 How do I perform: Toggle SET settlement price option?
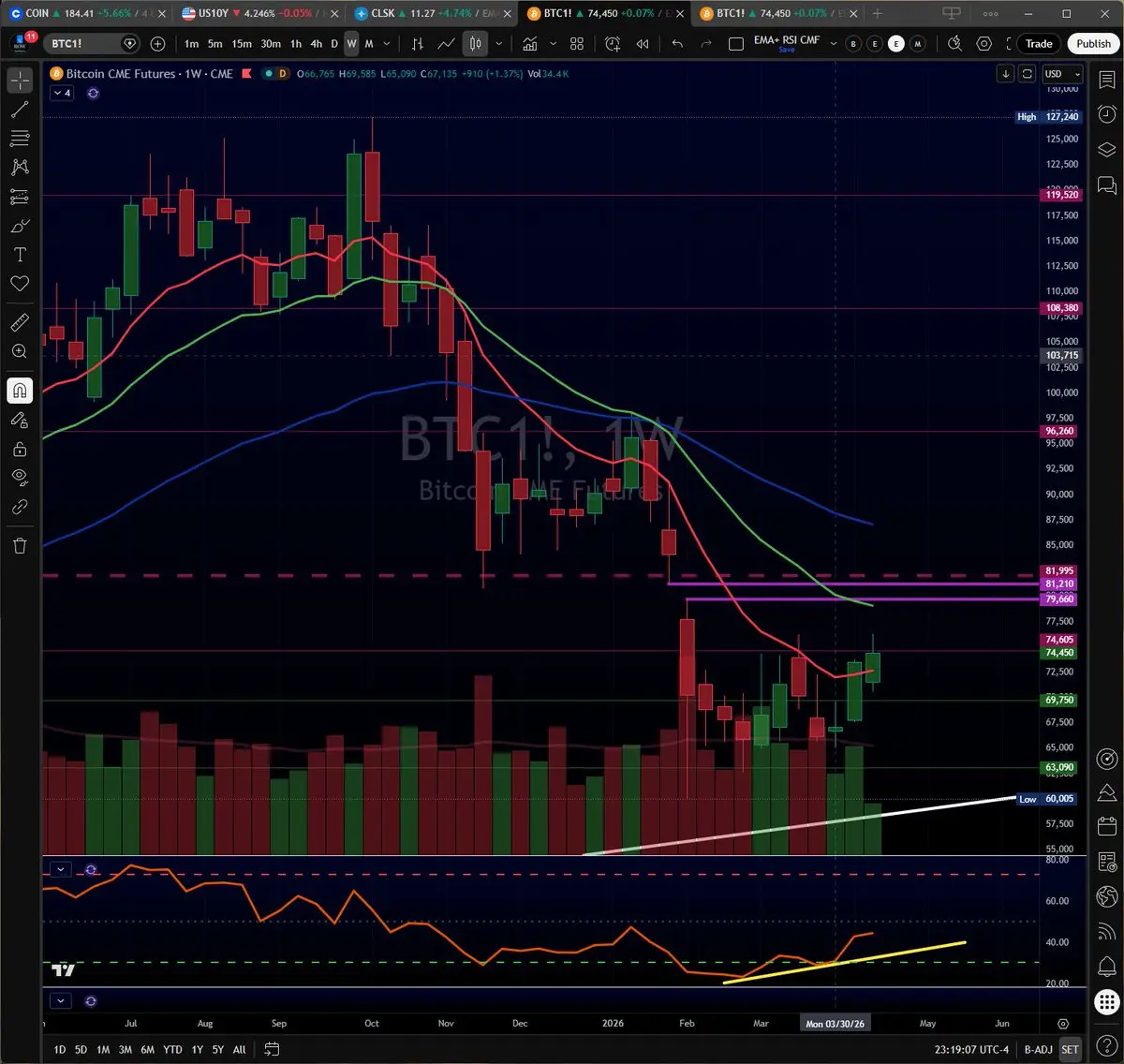tap(1070, 1049)
